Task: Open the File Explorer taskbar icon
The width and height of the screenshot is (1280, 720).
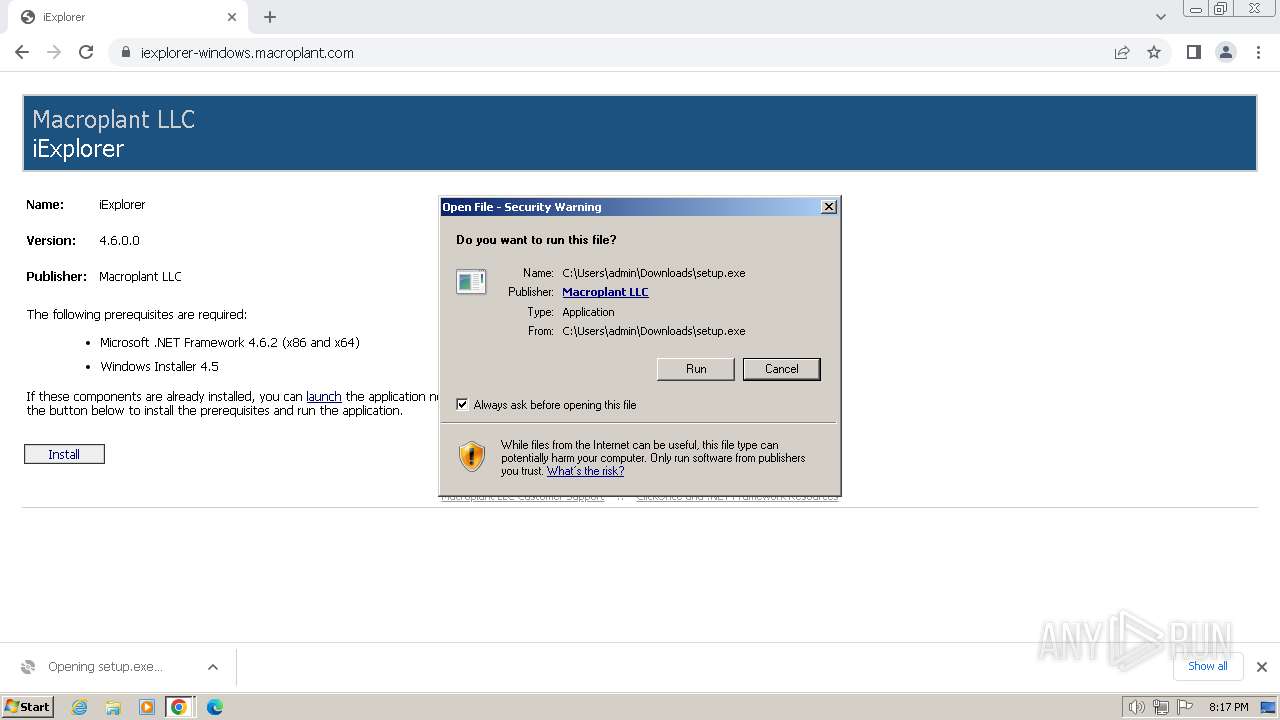Action: click(x=113, y=707)
